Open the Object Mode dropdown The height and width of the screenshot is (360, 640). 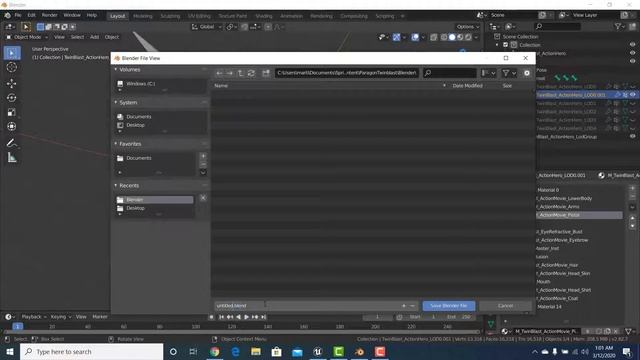click(x=27, y=37)
